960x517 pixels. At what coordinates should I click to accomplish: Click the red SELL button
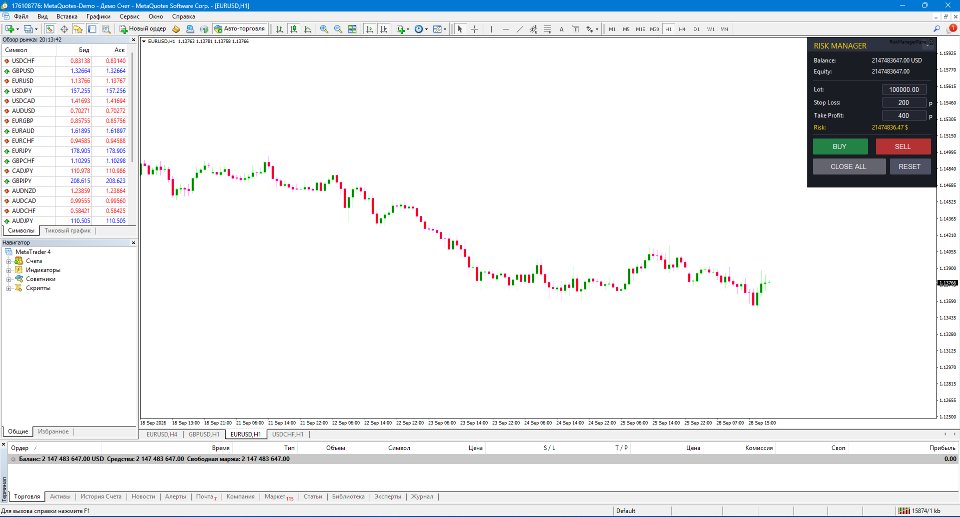tap(903, 146)
